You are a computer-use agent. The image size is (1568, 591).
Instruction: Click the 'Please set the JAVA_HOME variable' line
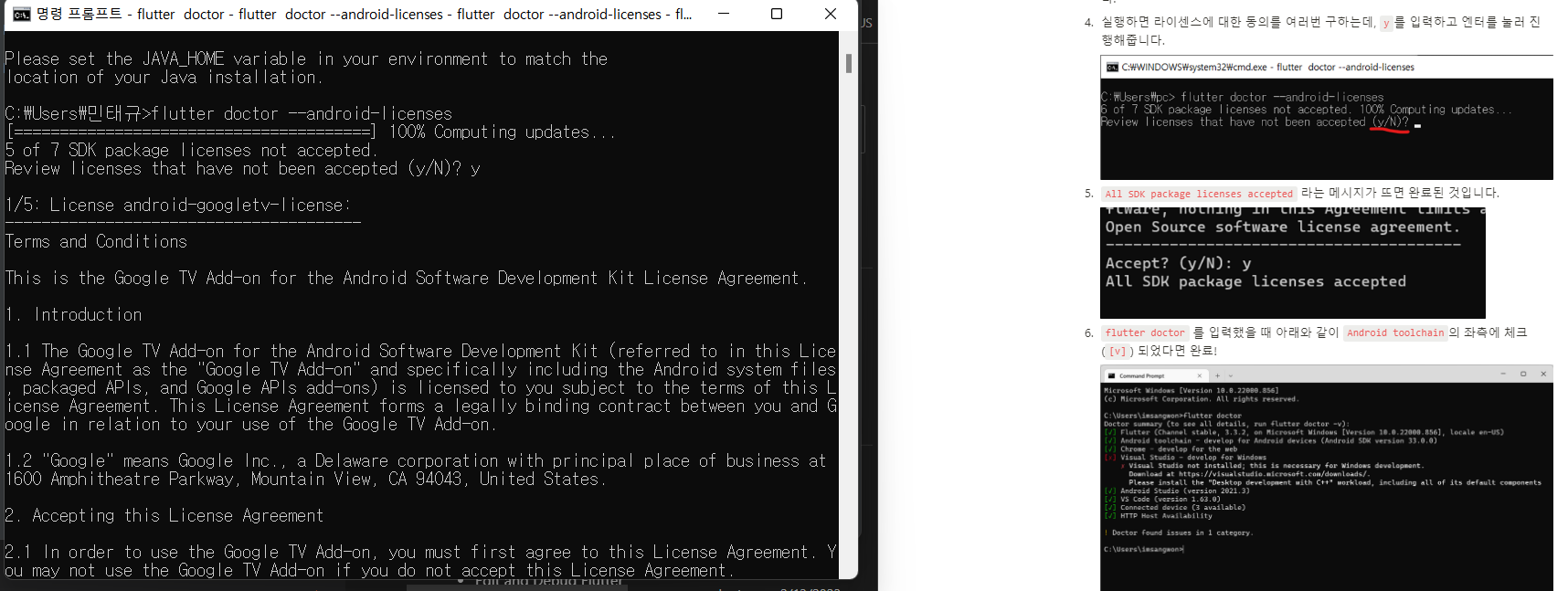[306, 58]
